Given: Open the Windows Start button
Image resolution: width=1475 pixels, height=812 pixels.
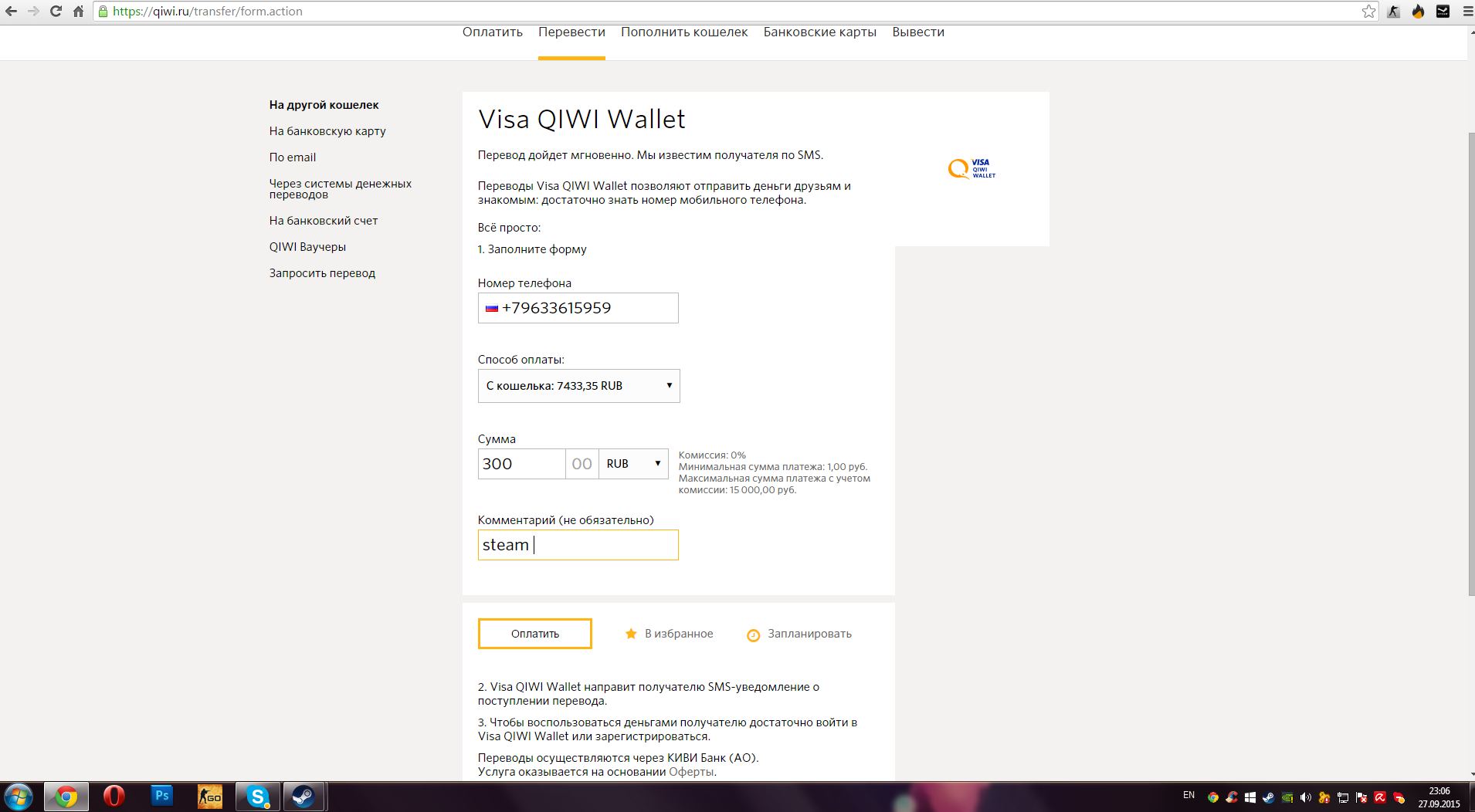Looking at the screenshot, I should point(19,796).
